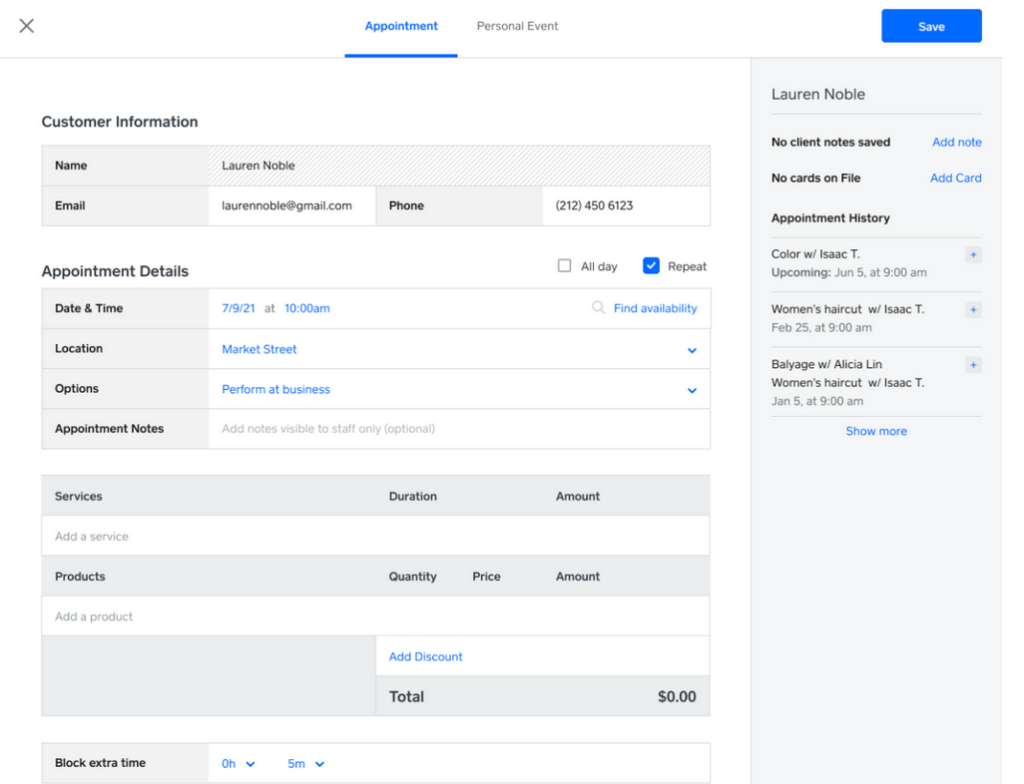Click the plus icon on Balyage w/ Alicia Lin

(x=971, y=364)
